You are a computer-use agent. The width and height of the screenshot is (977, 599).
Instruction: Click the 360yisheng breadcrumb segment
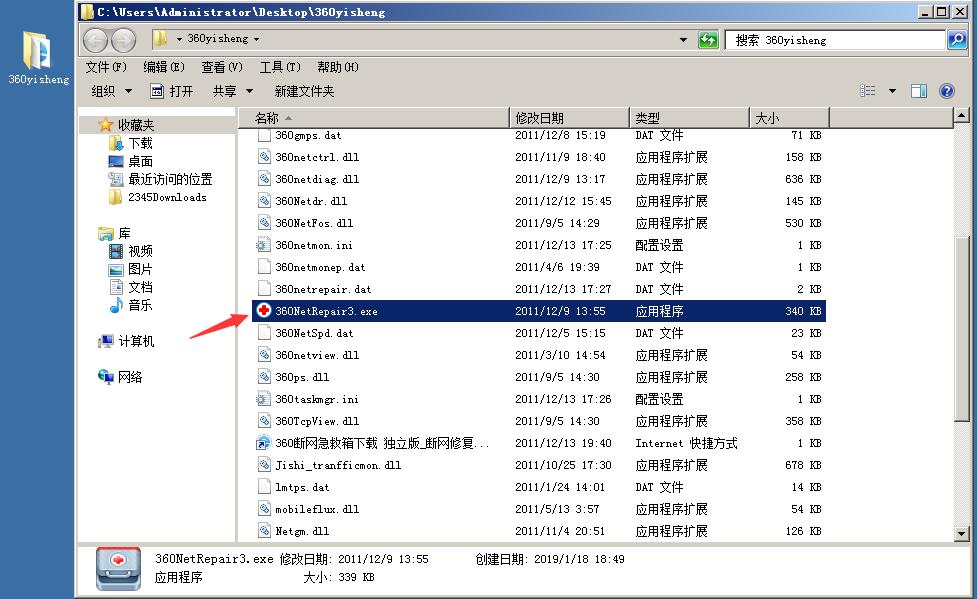[217, 39]
